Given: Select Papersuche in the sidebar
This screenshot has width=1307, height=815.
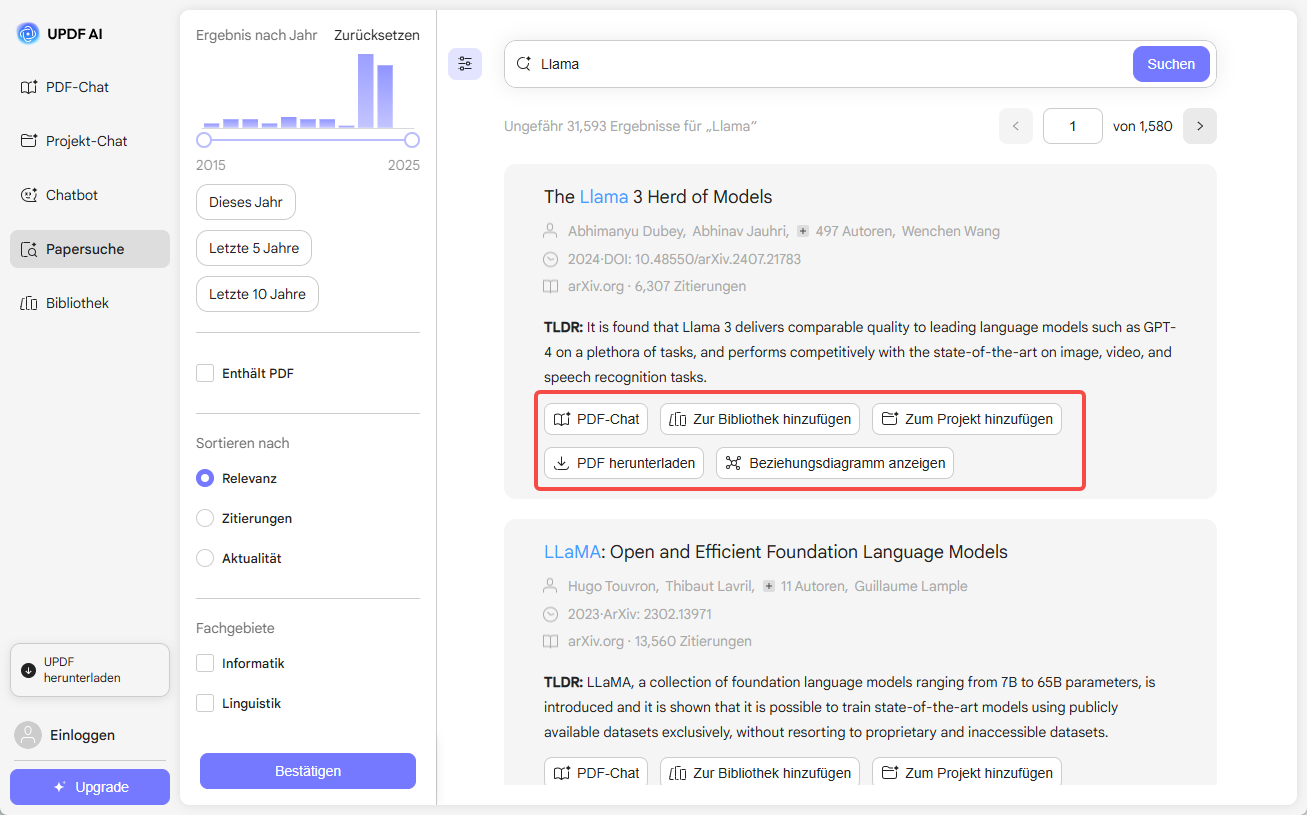Looking at the screenshot, I should (90, 249).
